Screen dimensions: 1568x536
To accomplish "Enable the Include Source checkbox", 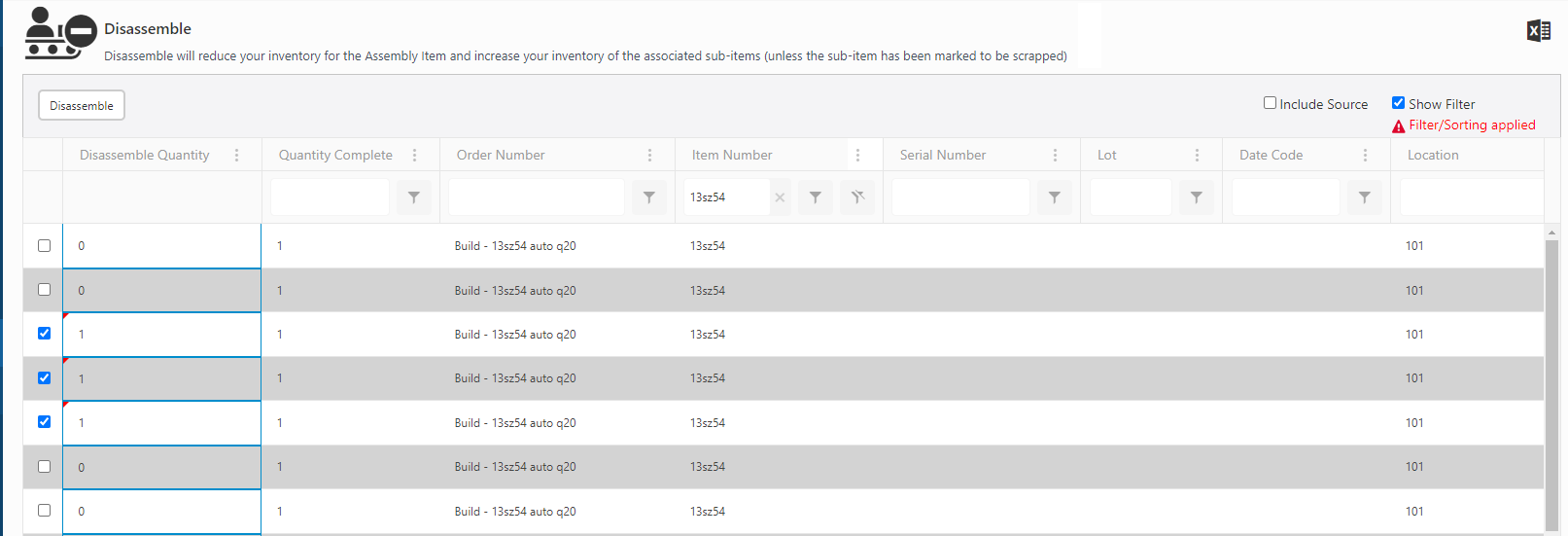I will (x=1270, y=103).
